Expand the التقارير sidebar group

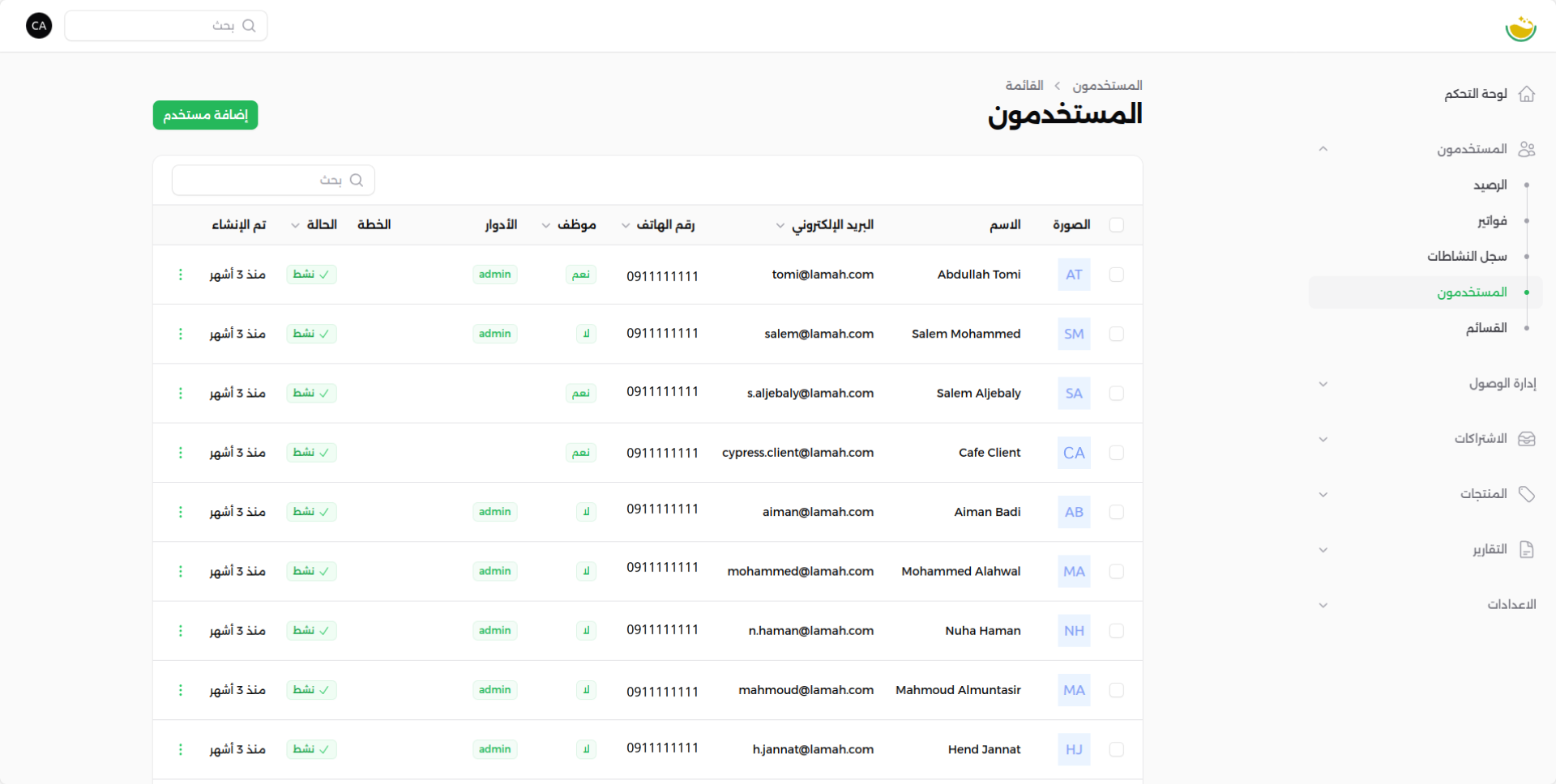1323,550
